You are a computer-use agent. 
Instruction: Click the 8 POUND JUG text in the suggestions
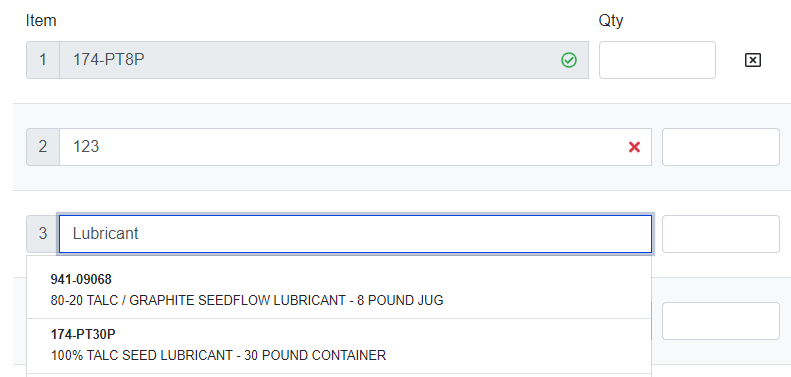(x=400, y=300)
